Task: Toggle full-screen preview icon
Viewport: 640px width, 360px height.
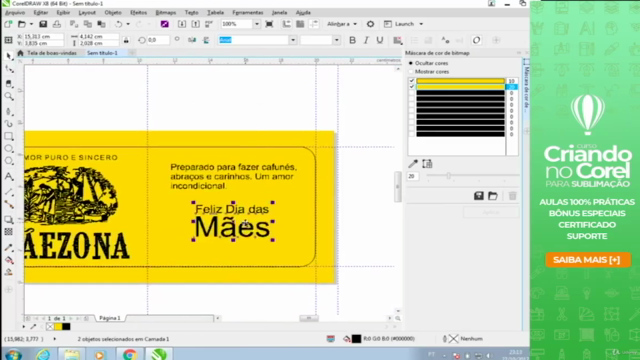Action: tap(269, 24)
